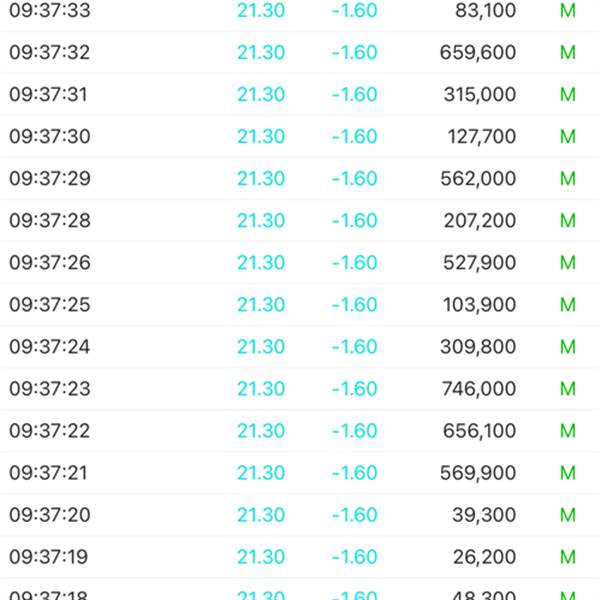Click the -1.60 change at 09:37:32

[x=354, y=53]
